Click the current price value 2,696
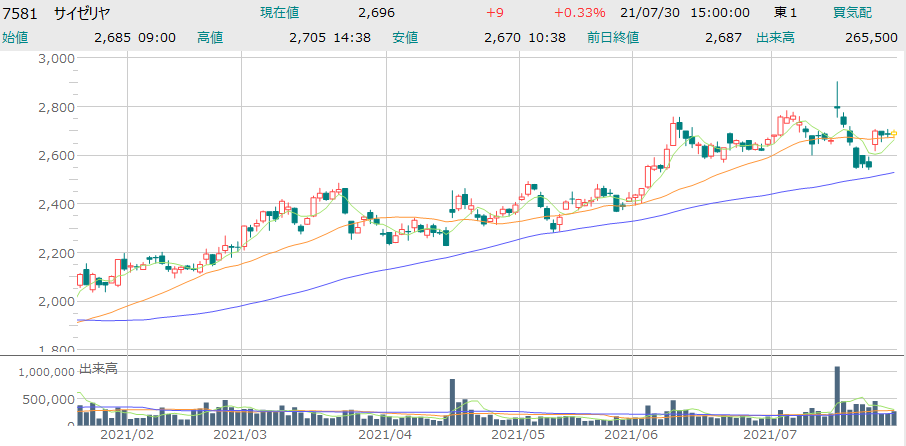The image size is (906, 446). point(376,13)
